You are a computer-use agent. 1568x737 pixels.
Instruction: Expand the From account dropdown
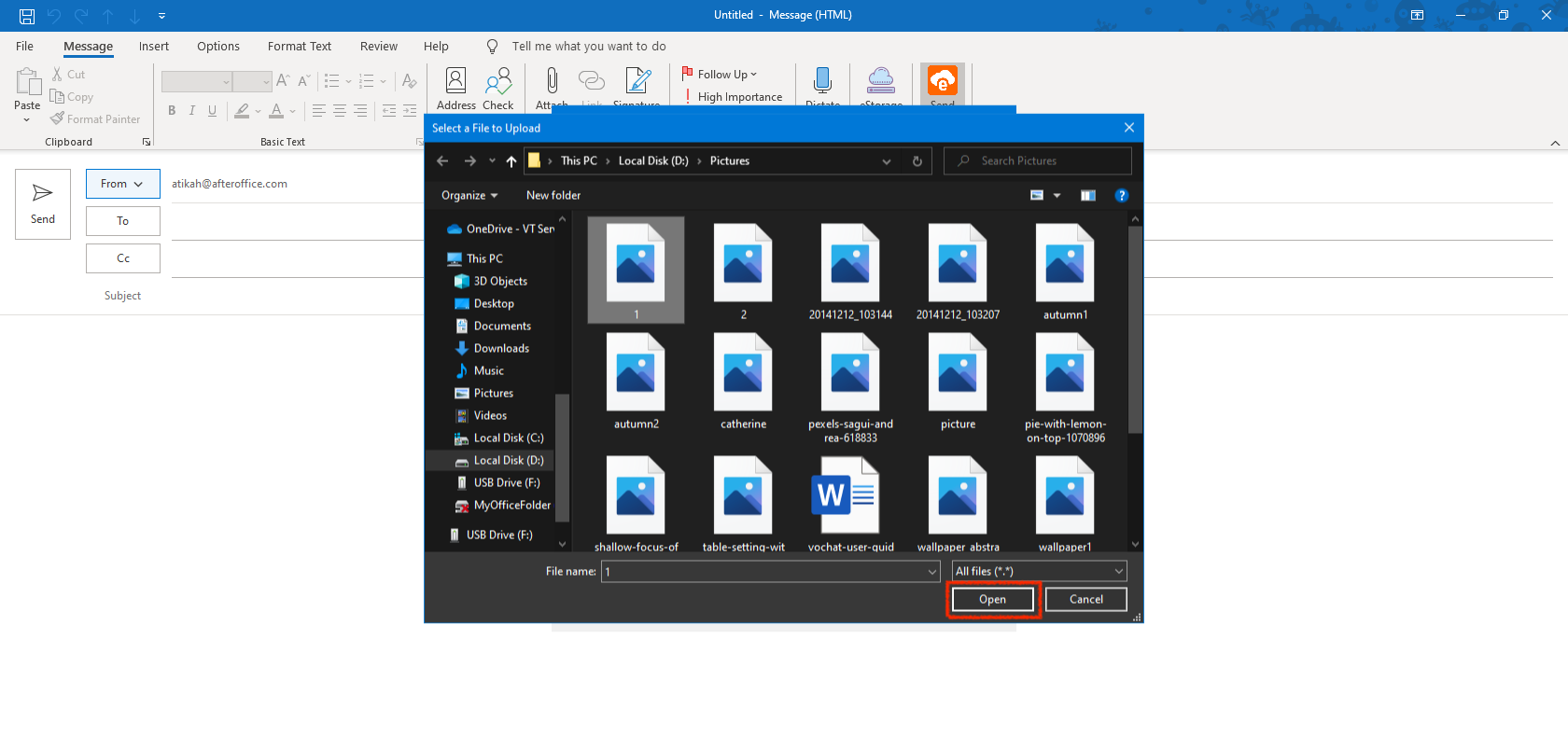pyautogui.click(x=122, y=184)
